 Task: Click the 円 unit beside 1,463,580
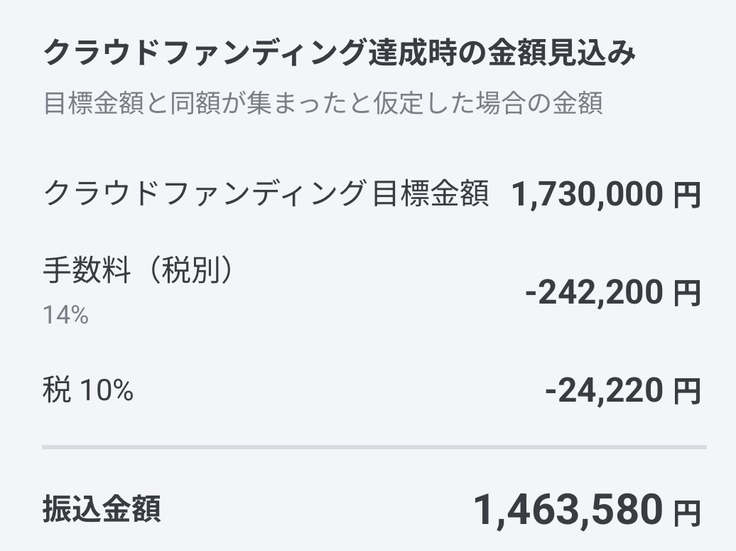[686, 513]
